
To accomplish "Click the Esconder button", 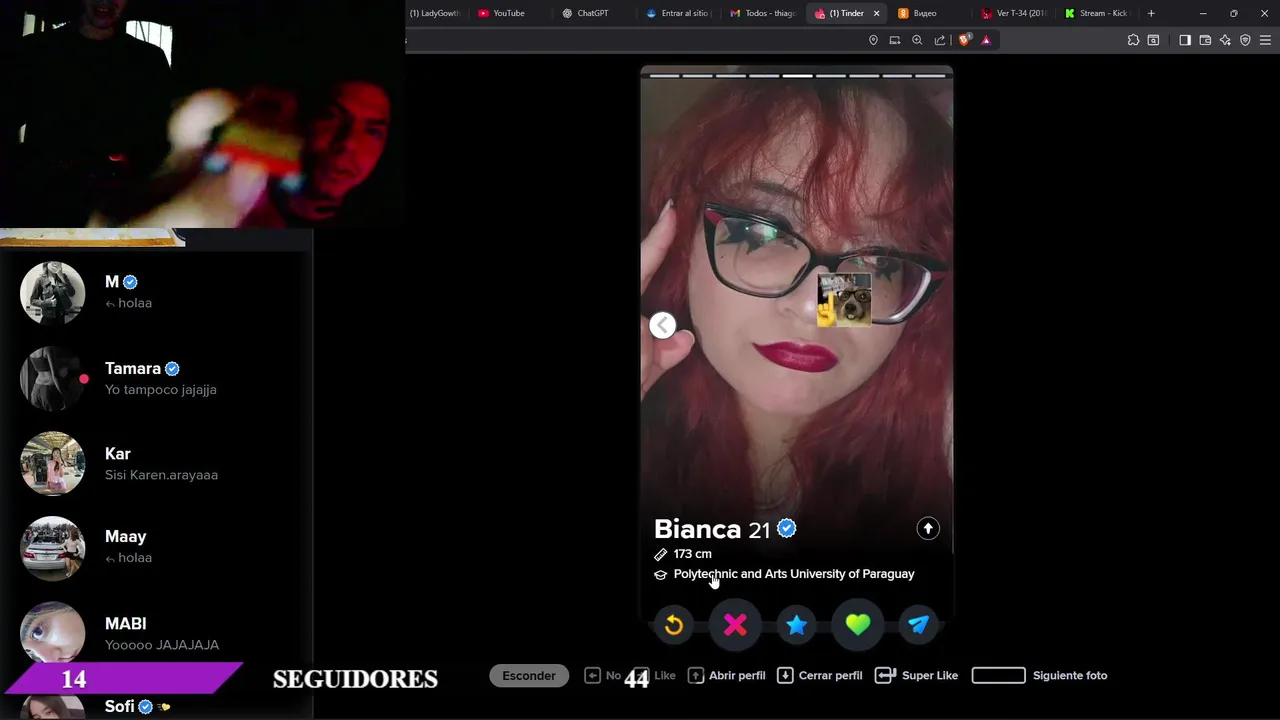I will pyautogui.click(x=529, y=676).
